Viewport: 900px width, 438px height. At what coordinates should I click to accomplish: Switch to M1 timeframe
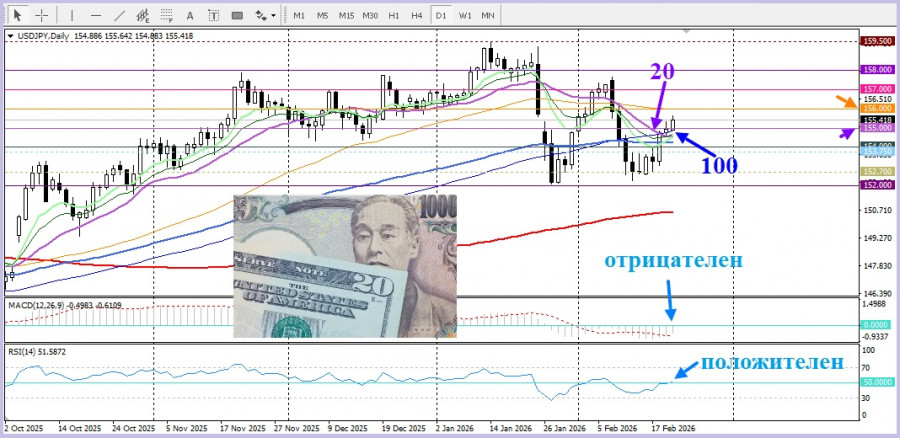tap(299, 15)
